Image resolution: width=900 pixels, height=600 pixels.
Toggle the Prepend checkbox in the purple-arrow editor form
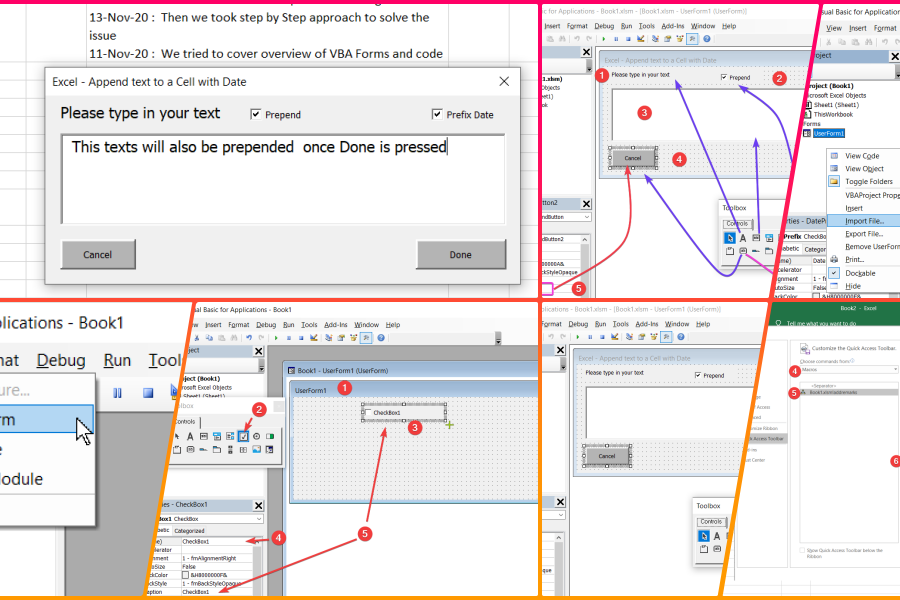pyautogui.click(x=724, y=77)
